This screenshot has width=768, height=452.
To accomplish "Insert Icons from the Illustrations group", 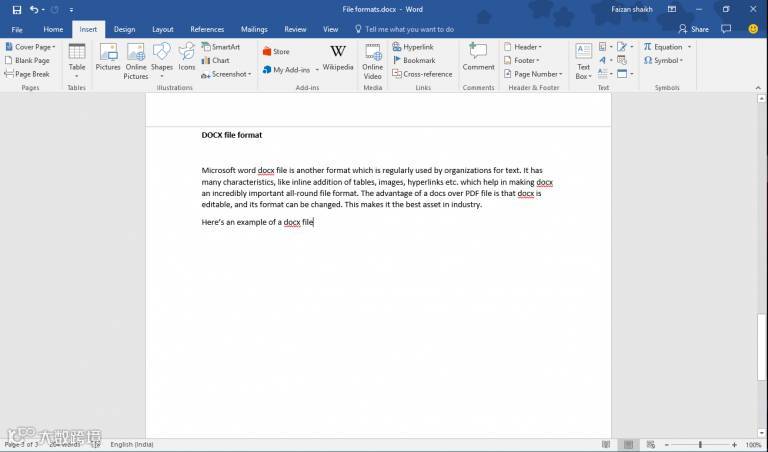I will click(187, 57).
